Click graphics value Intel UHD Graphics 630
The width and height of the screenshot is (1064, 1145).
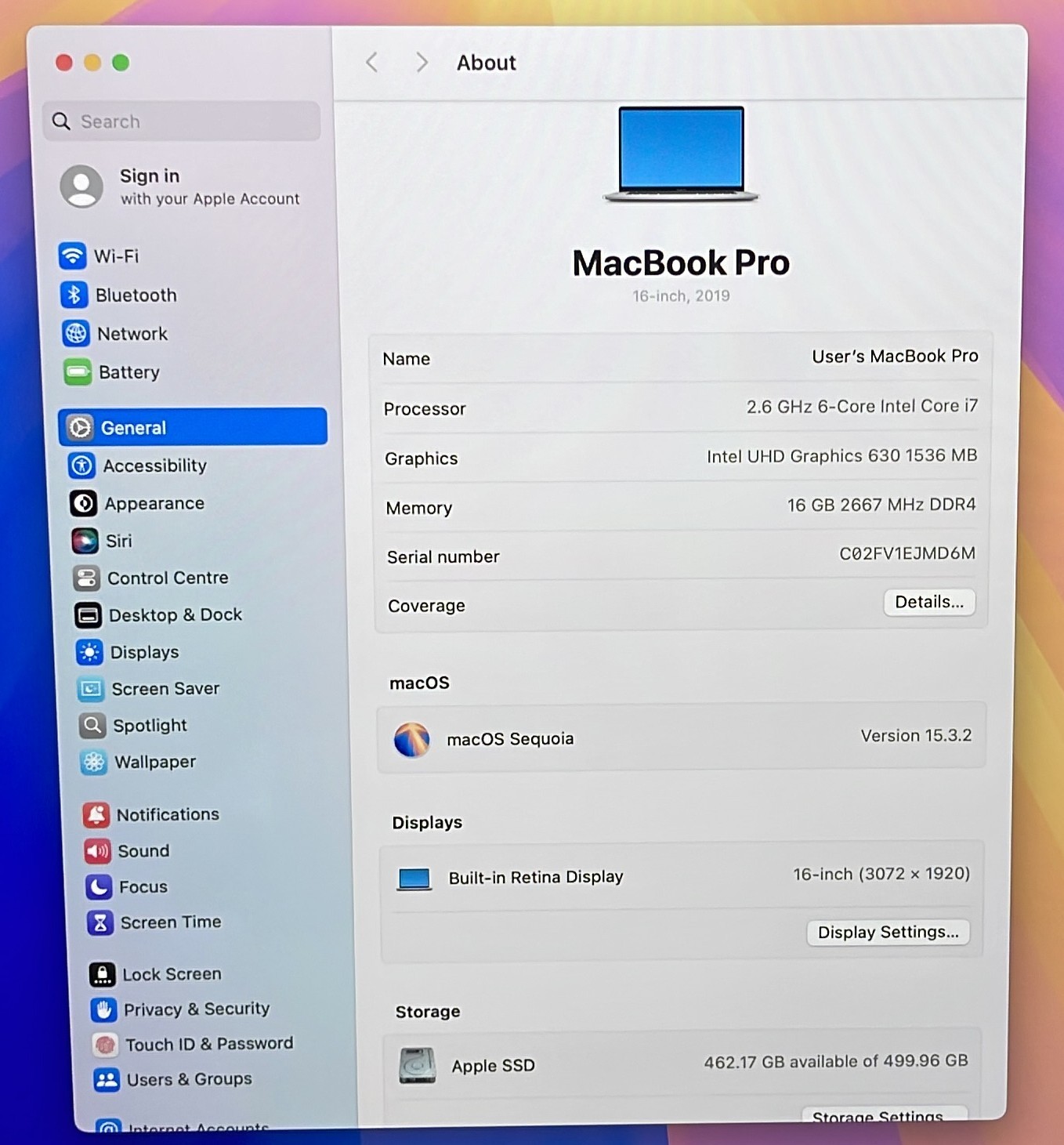841,456
